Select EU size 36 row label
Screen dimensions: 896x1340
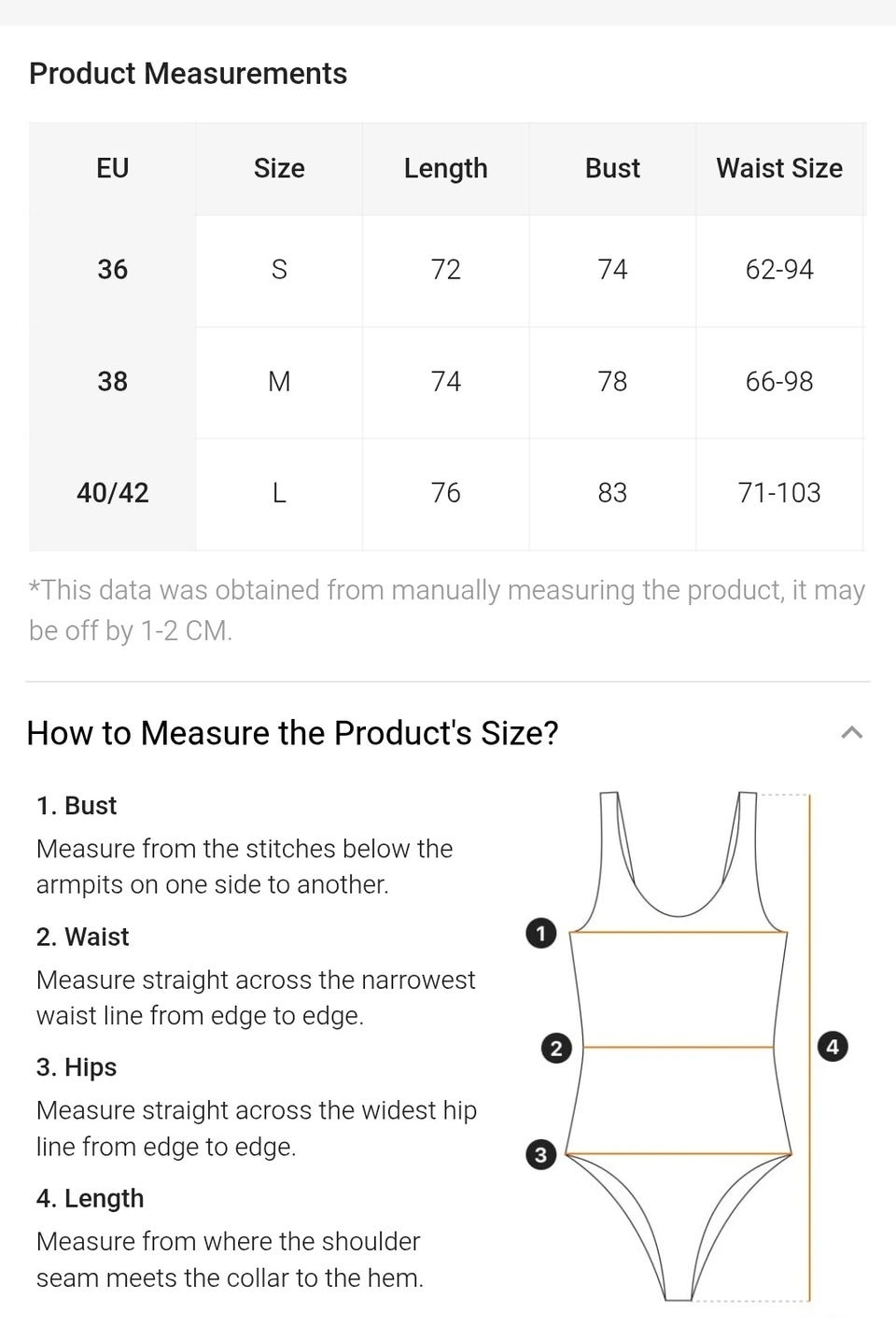point(112,270)
